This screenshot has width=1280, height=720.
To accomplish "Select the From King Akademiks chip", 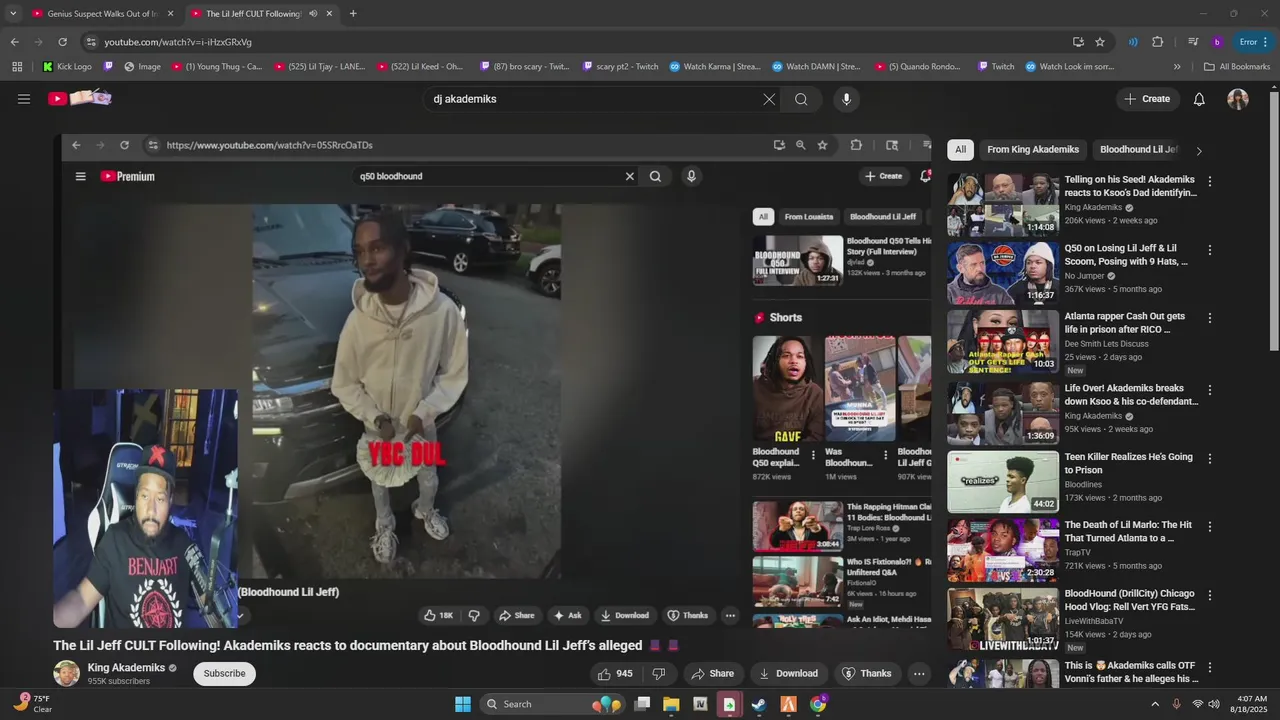I will pyautogui.click(x=1033, y=150).
